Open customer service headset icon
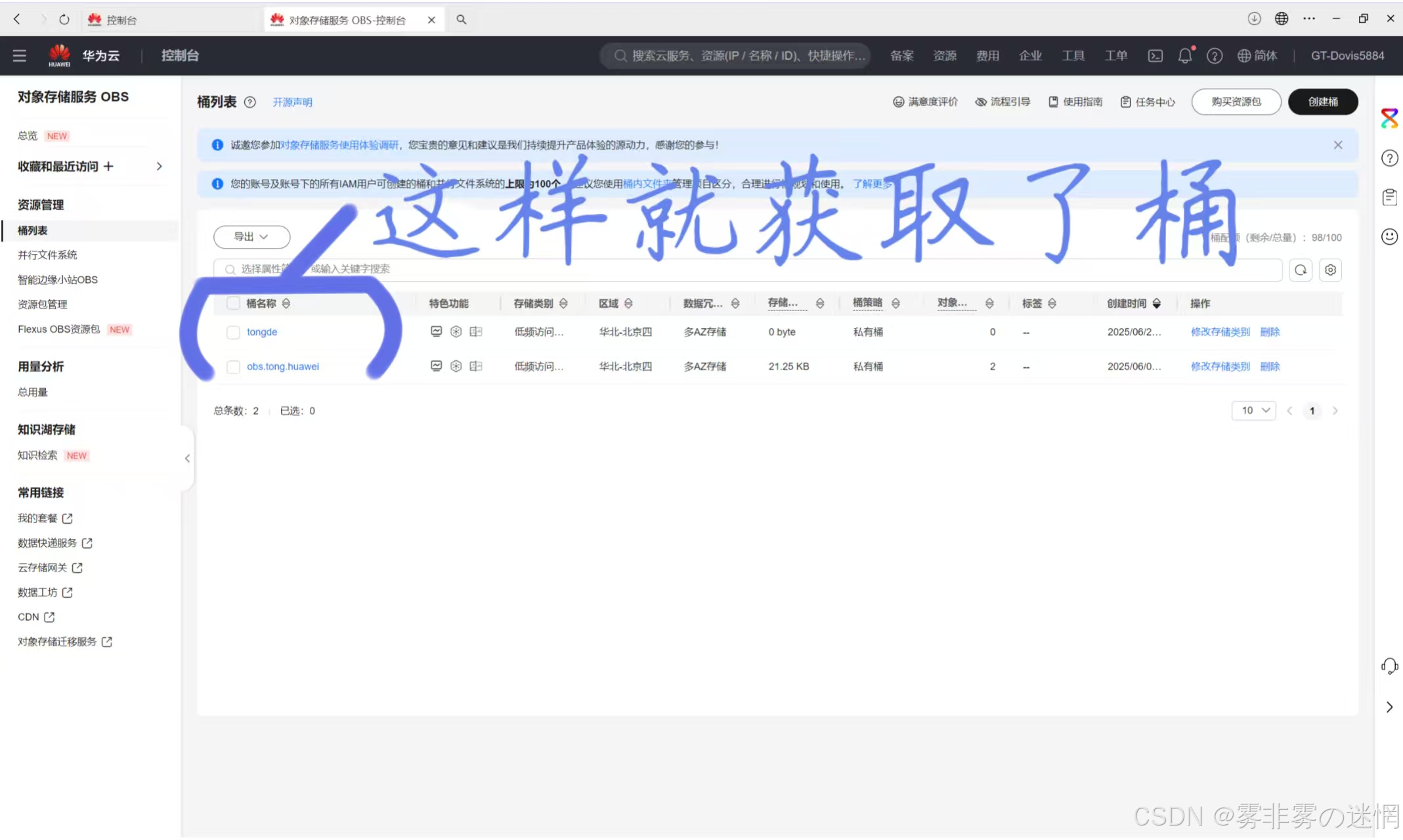The image size is (1403, 840). point(1389,666)
